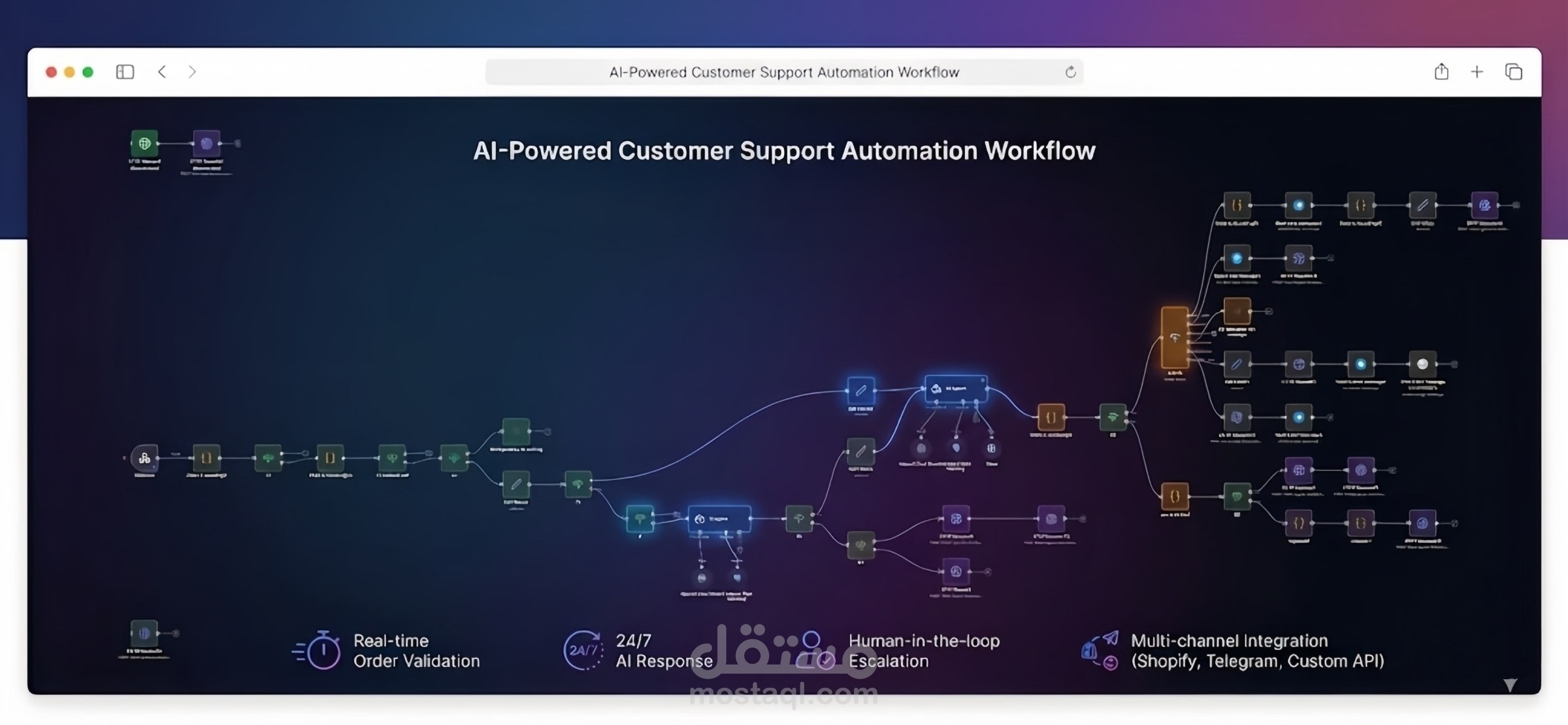The image size is (1568, 725).
Task: Click the small triangle at bottom-right corner
Action: (1510, 685)
